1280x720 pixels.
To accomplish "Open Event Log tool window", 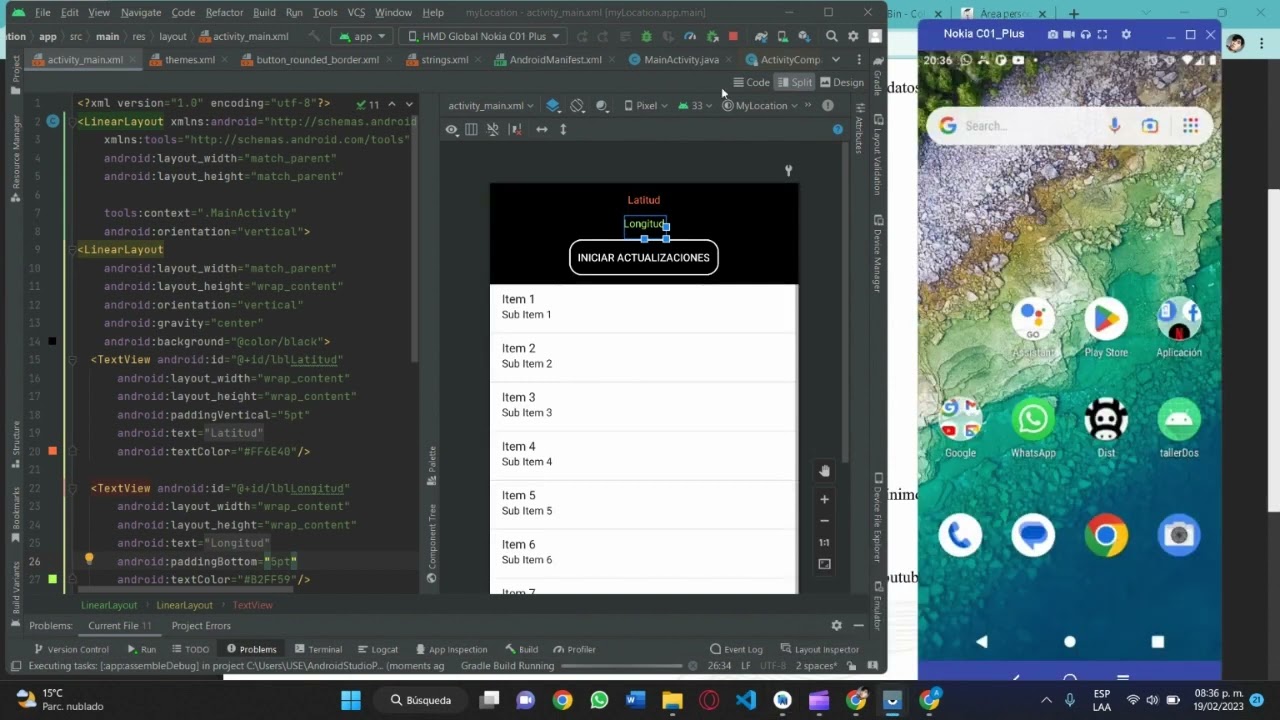I will [x=736, y=649].
